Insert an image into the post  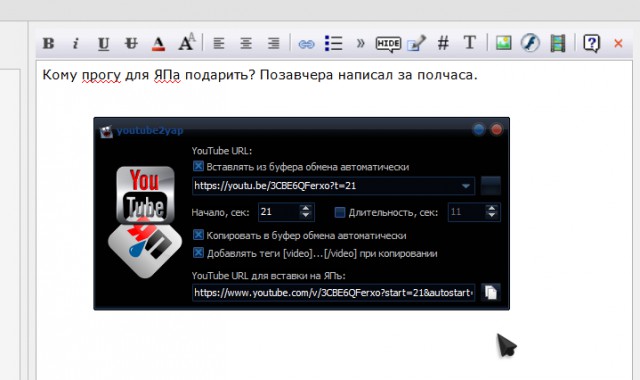tap(503, 42)
